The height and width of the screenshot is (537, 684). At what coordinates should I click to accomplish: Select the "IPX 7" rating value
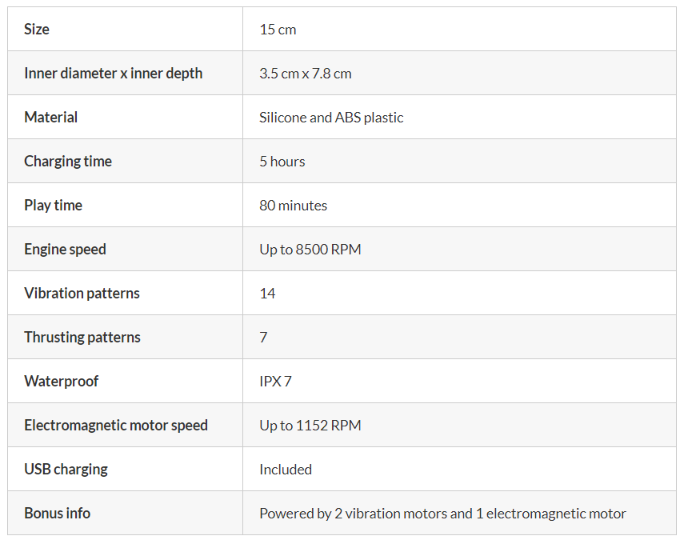pos(275,381)
